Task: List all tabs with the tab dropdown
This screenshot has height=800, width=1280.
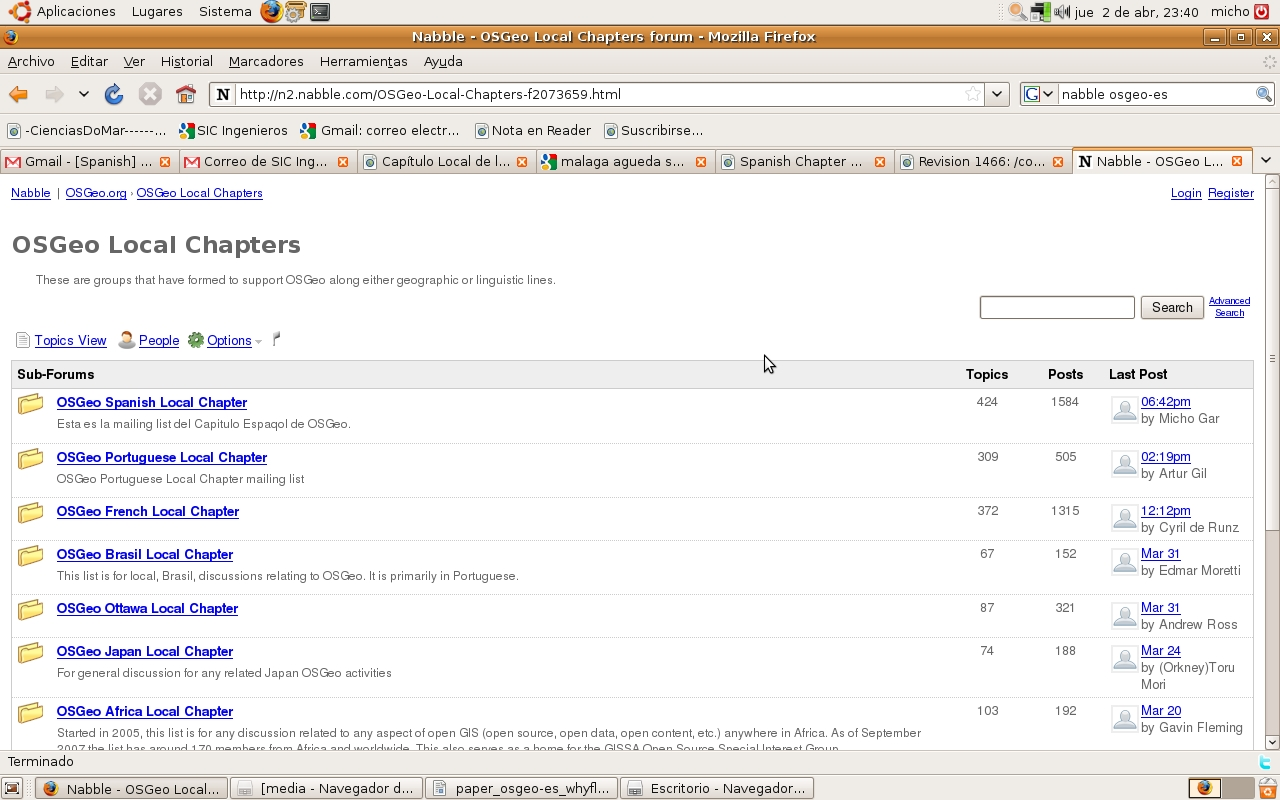Action: click(x=1265, y=161)
